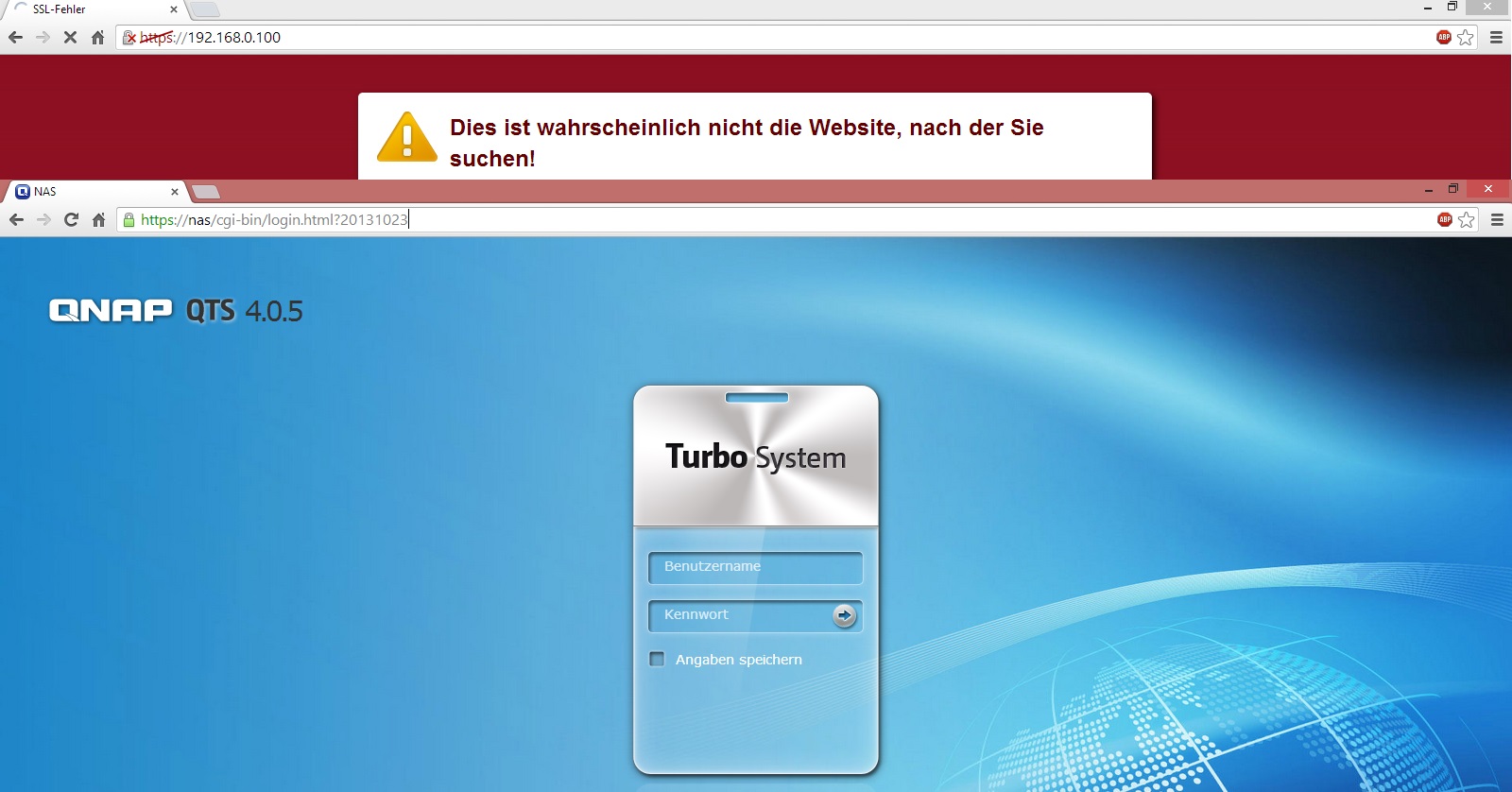
Task: Focus the Benutzername field
Action: click(x=755, y=567)
